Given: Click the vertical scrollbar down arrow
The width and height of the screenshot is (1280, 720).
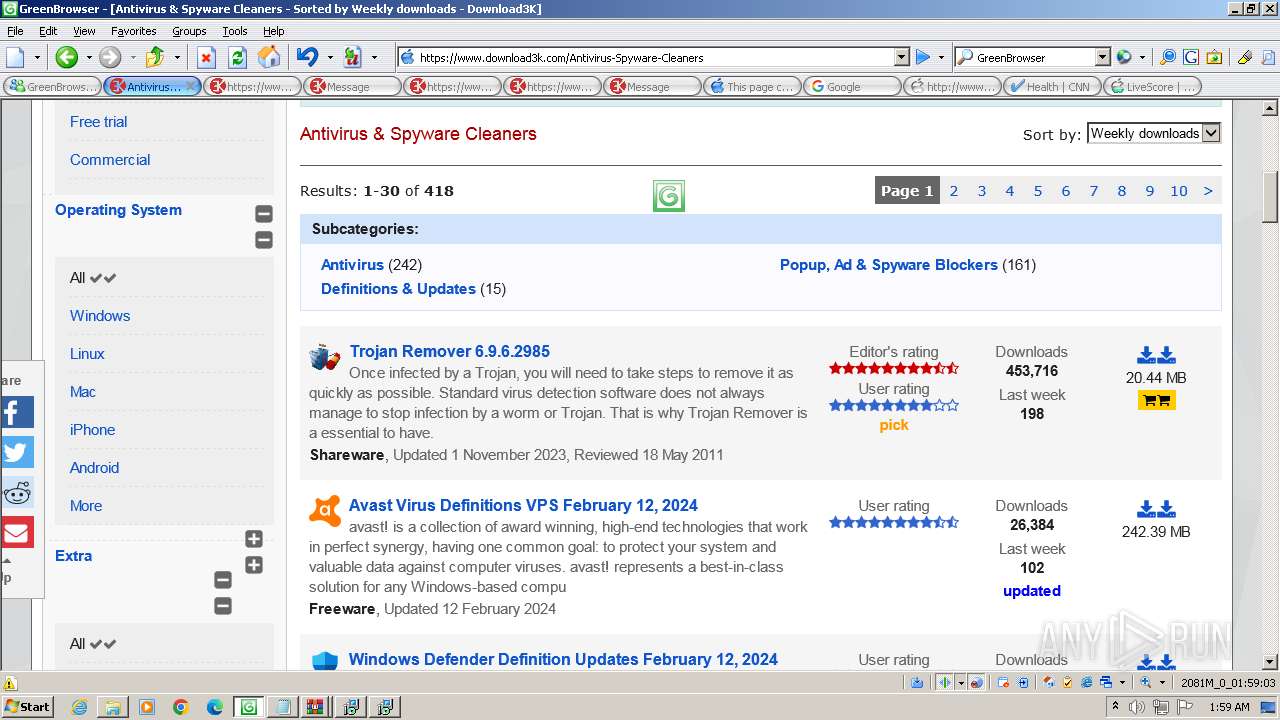Looking at the screenshot, I should pos(1270,661).
